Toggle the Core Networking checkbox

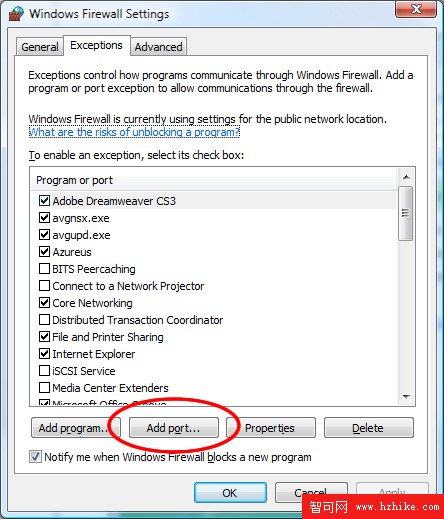pos(44,303)
